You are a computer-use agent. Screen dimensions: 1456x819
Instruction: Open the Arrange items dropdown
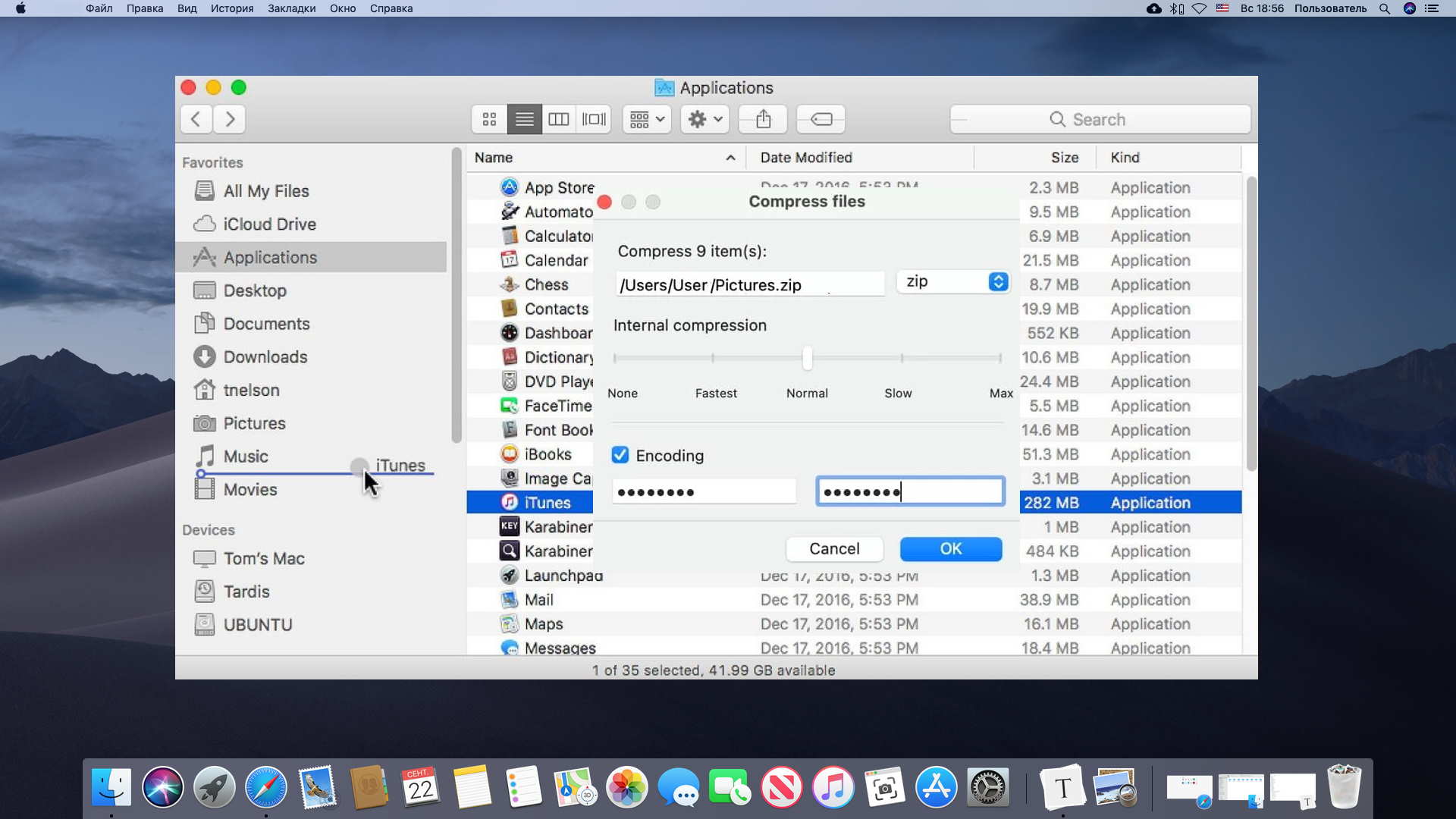click(647, 119)
